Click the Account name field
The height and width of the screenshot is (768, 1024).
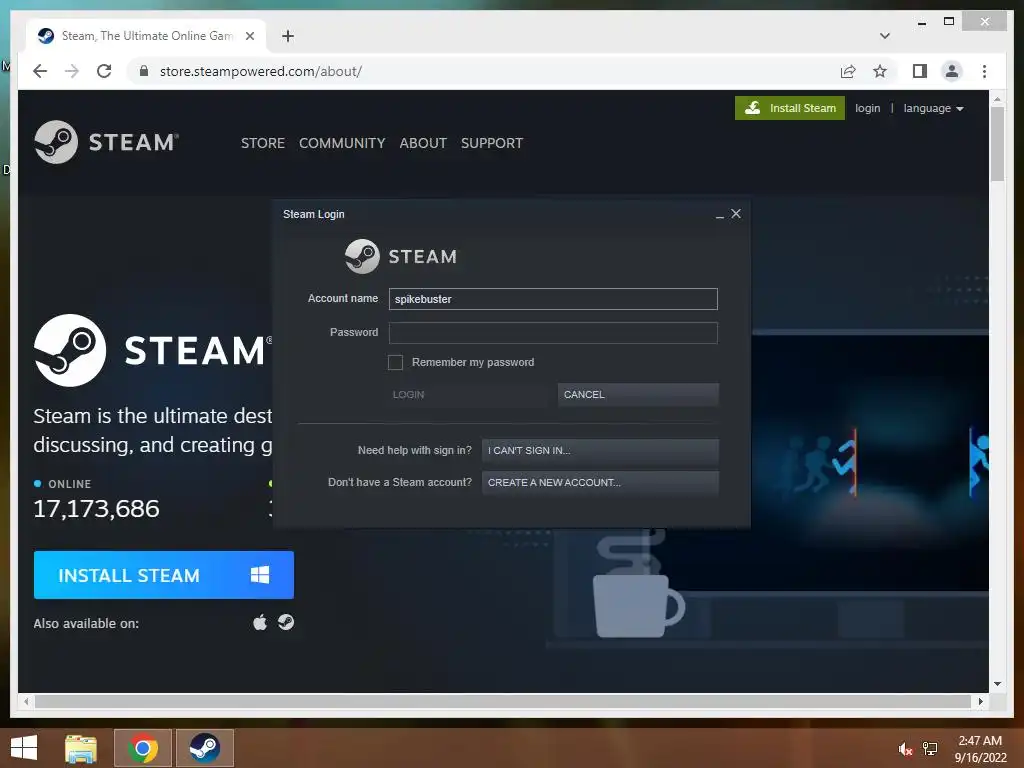pos(552,299)
